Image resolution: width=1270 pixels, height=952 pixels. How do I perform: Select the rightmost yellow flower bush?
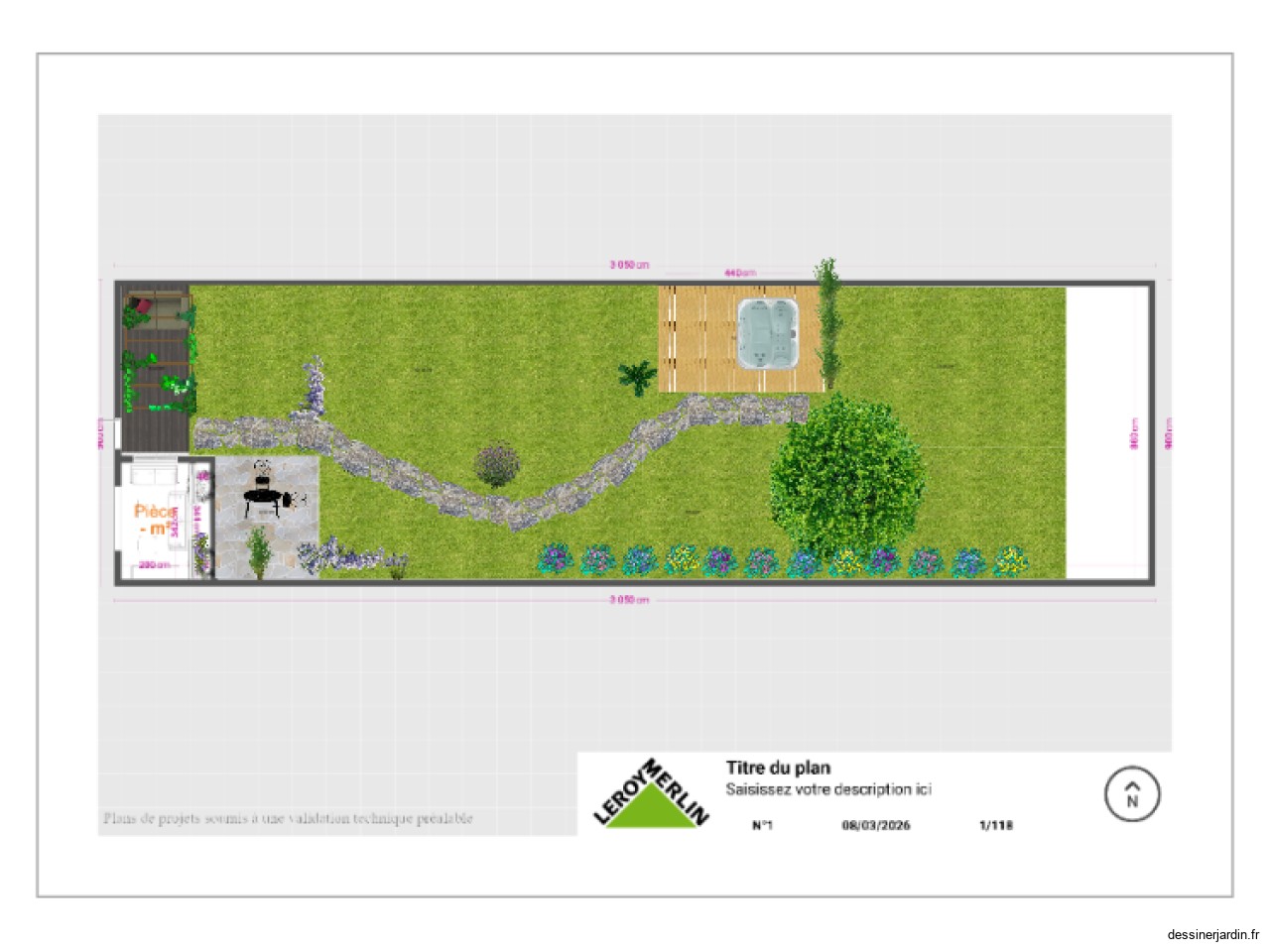coord(1010,561)
